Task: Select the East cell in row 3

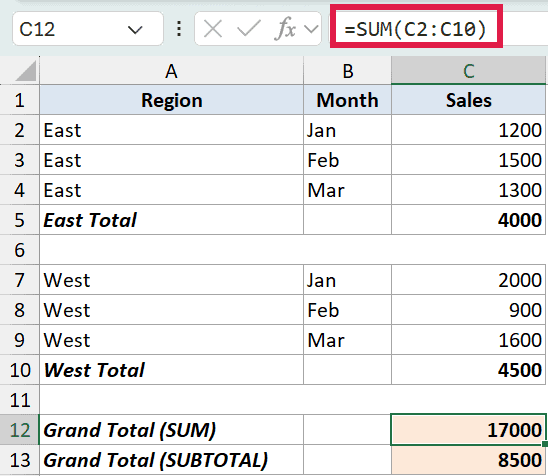Action: [x=172, y=160]
